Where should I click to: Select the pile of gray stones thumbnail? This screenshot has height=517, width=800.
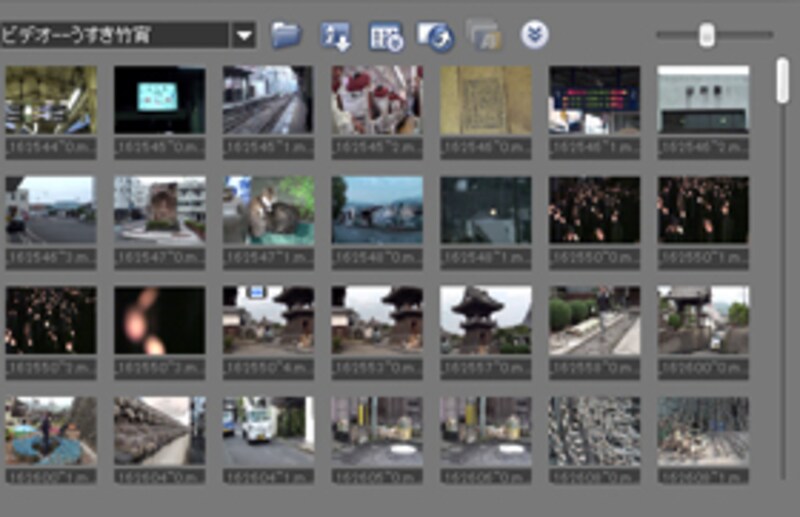tap(594, 430)
